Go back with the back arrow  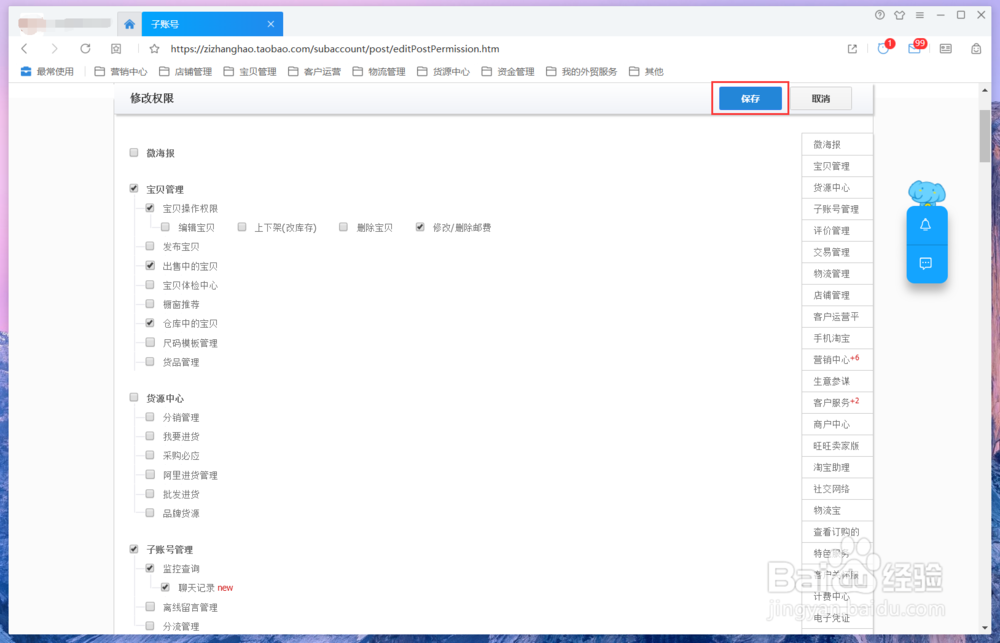[x=24, y=48]
